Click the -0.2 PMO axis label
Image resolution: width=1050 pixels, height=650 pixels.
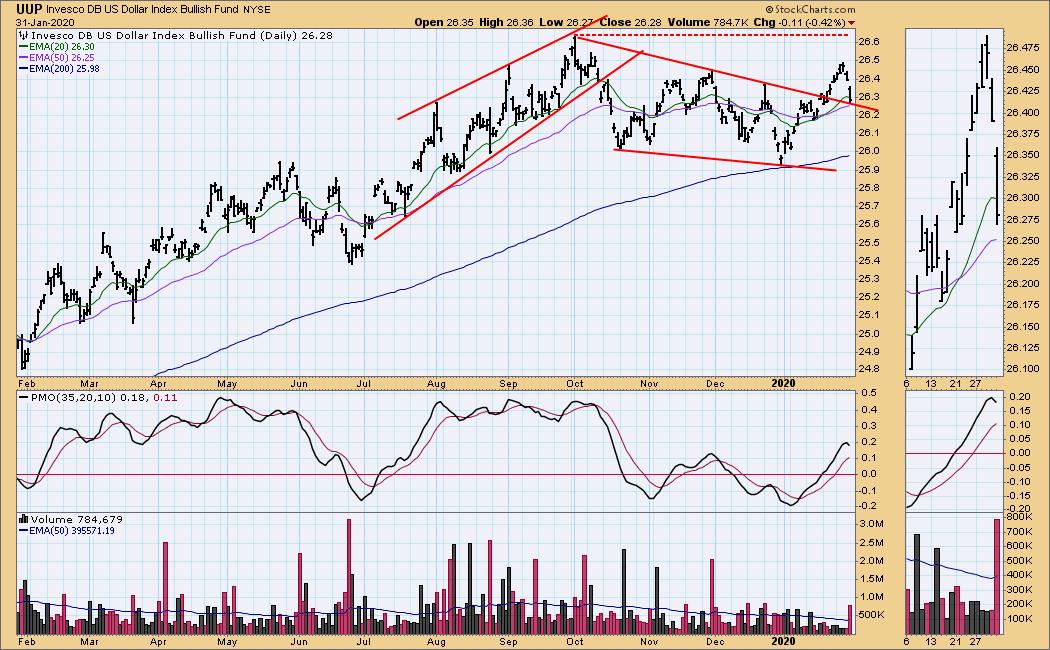point(867,507)
